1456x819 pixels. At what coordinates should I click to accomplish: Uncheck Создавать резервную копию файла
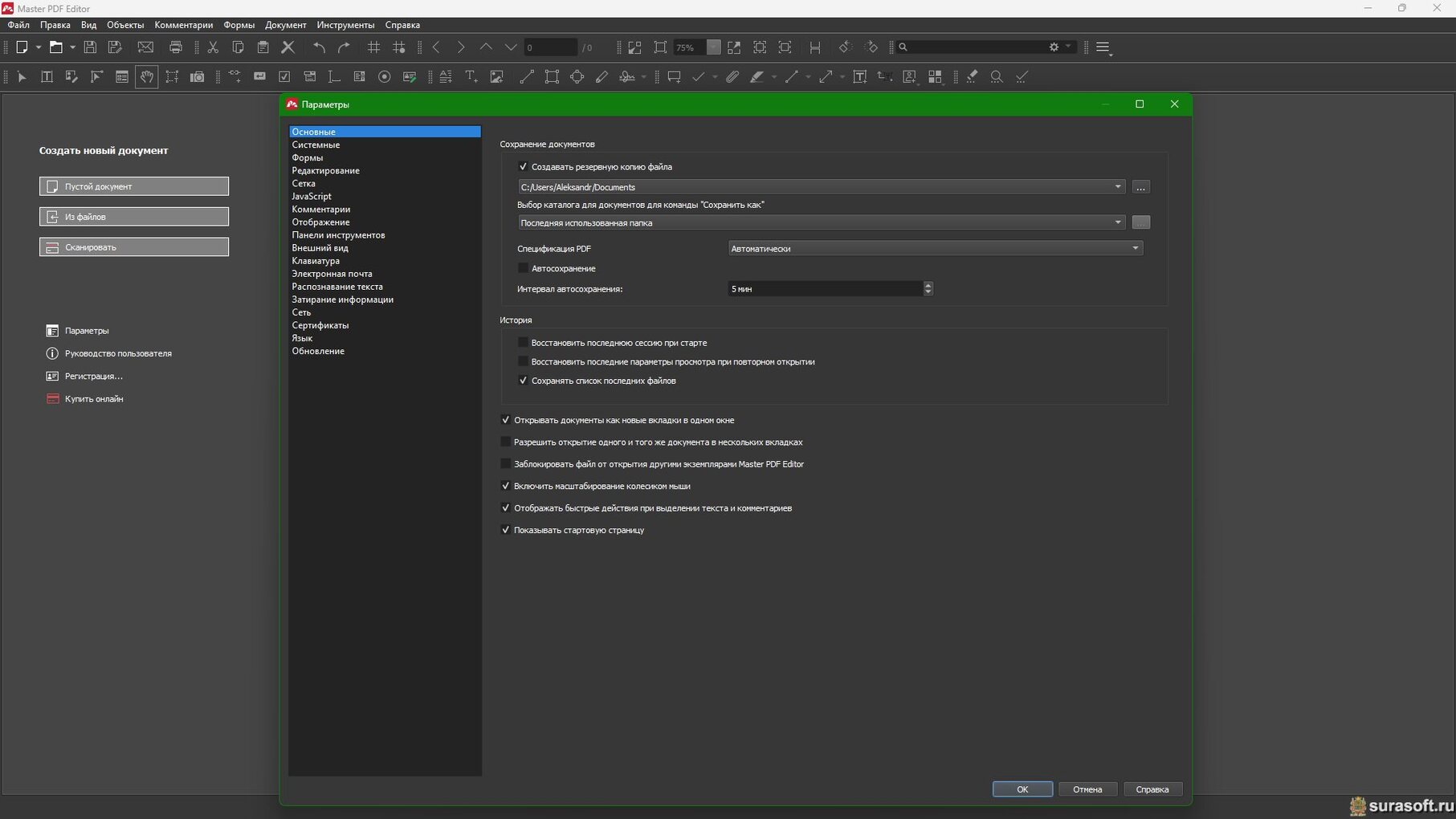pyautogui.click(x=524, y=167)
